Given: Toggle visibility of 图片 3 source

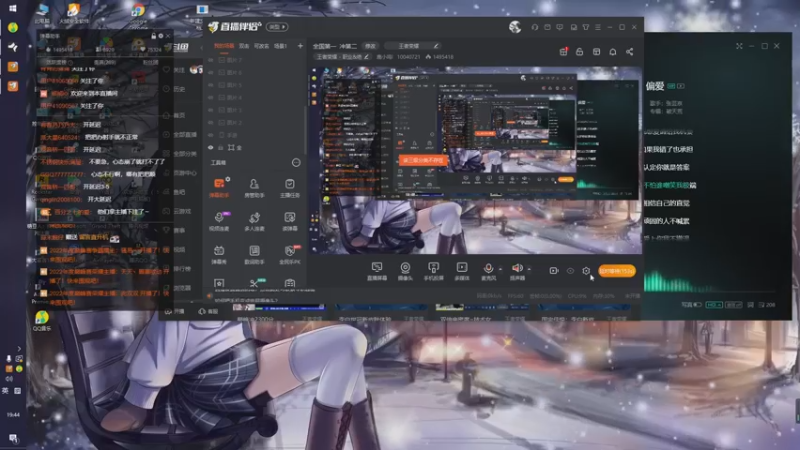Looking at the screenshot, I should tap(210, 110).
